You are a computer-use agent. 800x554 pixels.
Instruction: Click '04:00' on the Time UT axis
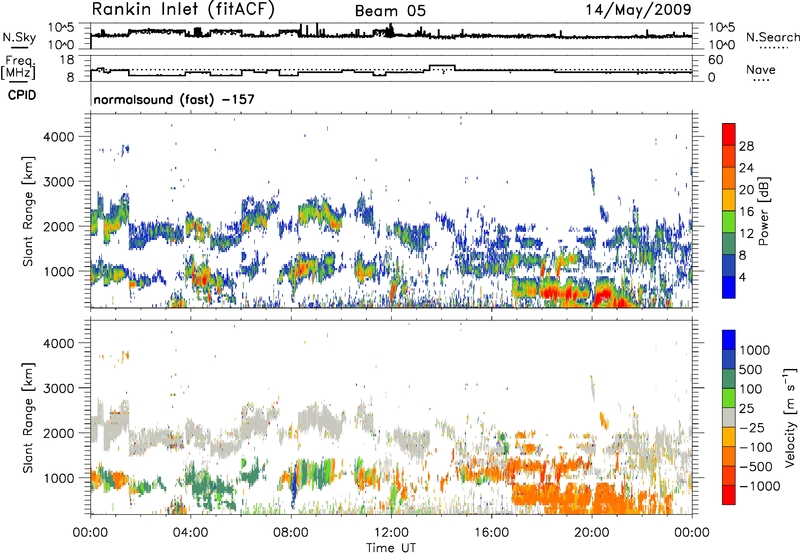coord(191,533)
